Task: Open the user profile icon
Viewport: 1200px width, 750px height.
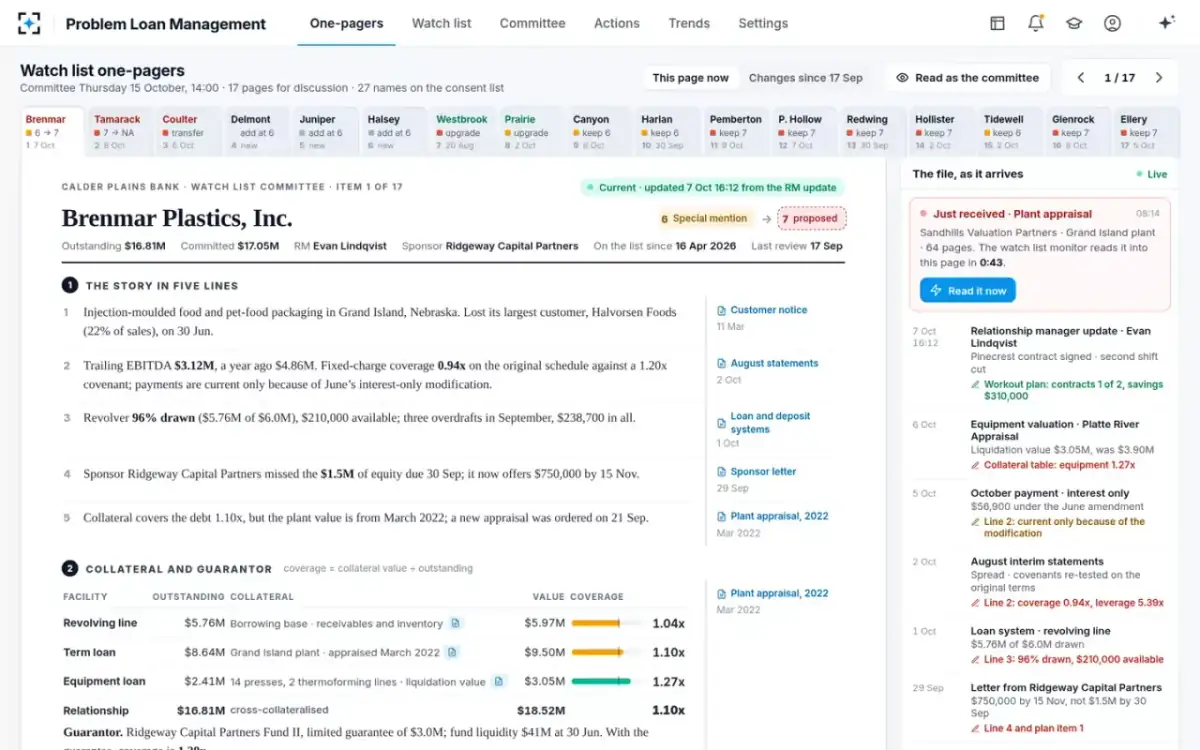Action: coord(1112,23)
